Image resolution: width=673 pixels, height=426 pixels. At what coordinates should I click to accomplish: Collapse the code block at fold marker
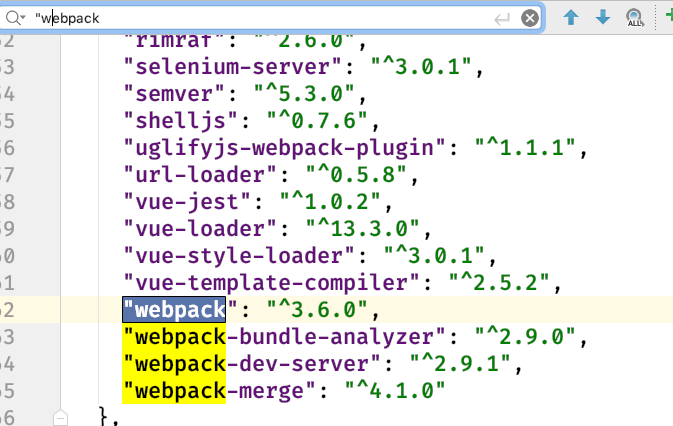pyautogui.click(x=61, y=417)
